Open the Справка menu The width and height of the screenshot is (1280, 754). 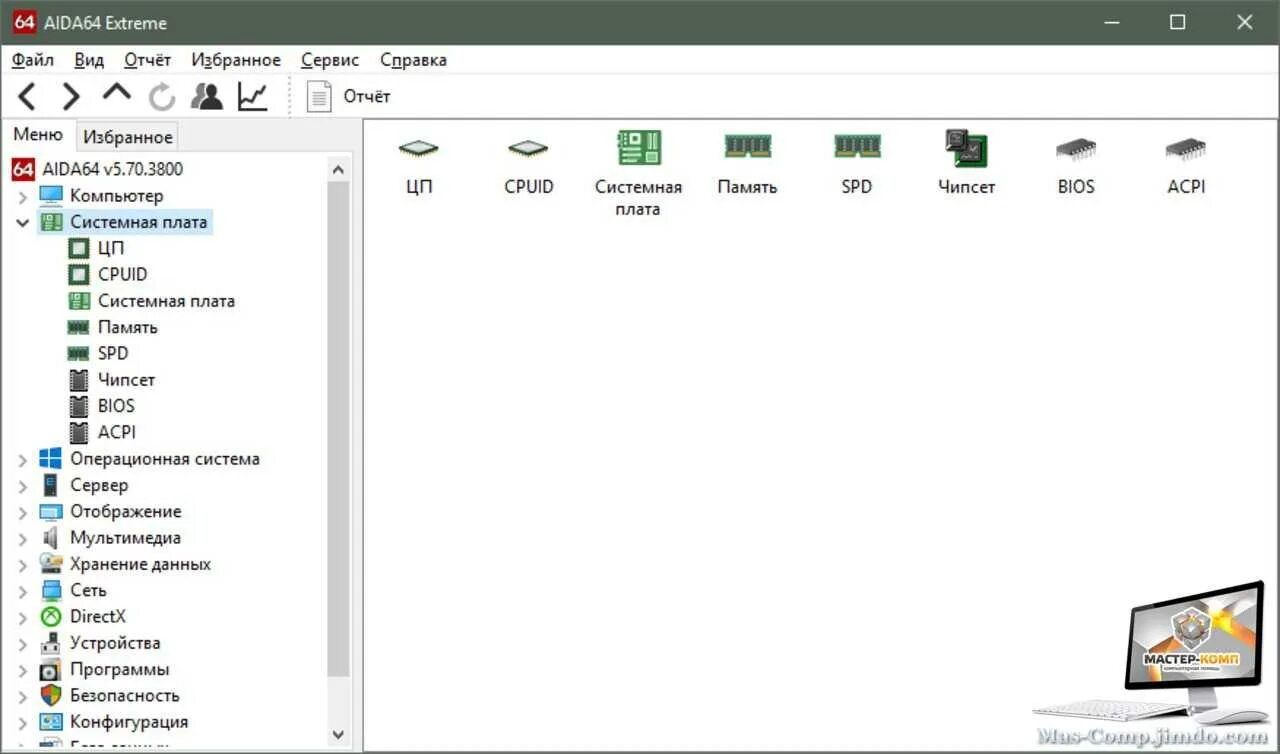coord(413,60)
